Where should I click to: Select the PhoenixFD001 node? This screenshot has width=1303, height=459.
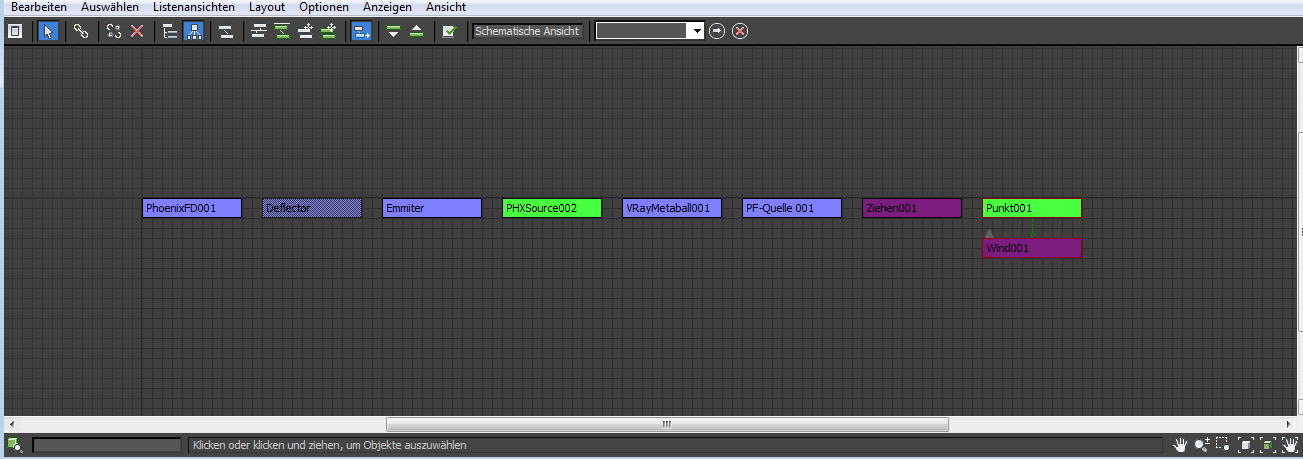(x=192, y=208)
